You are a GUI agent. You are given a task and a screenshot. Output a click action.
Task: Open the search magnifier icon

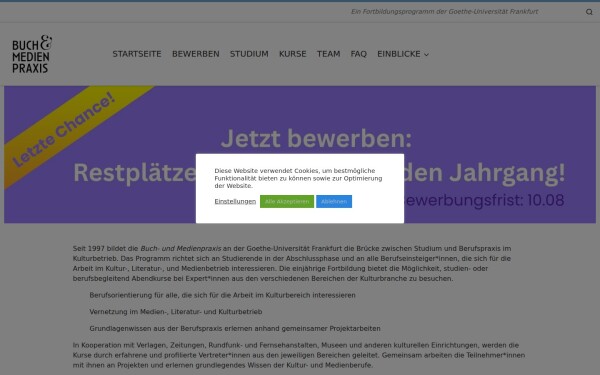click(x=589, y=12)
